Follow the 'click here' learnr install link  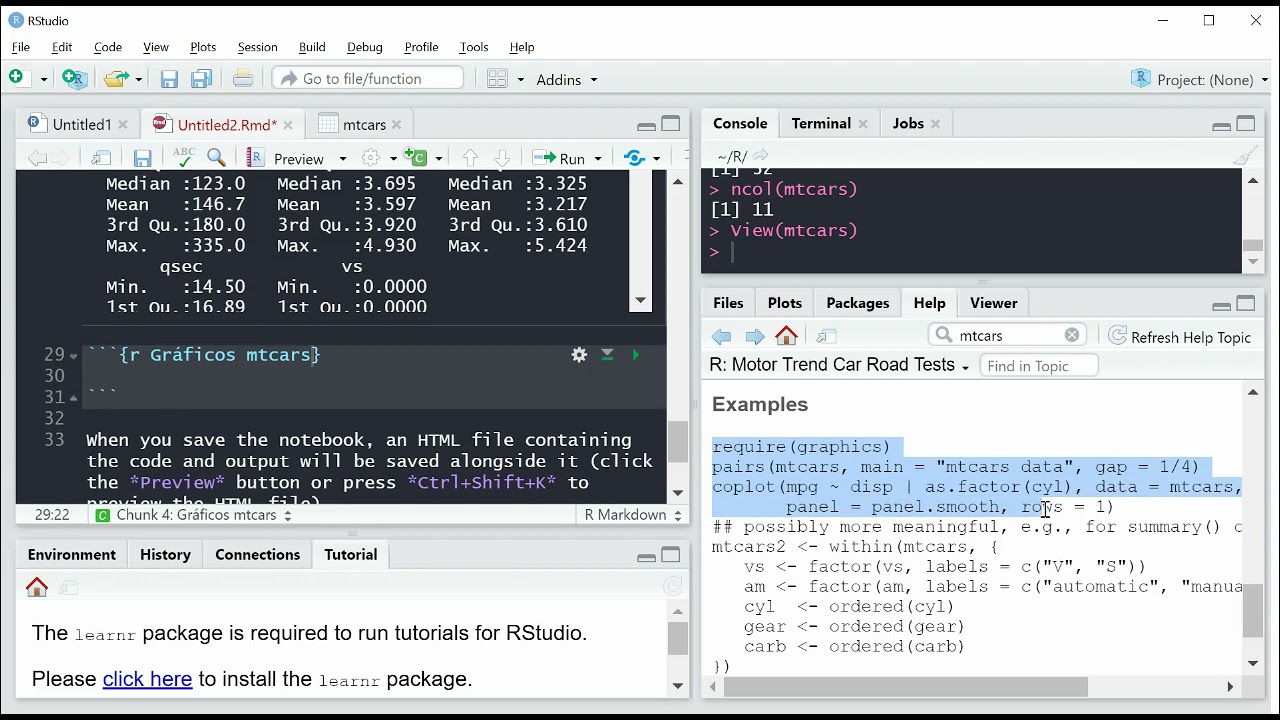[x=147, y=679]
